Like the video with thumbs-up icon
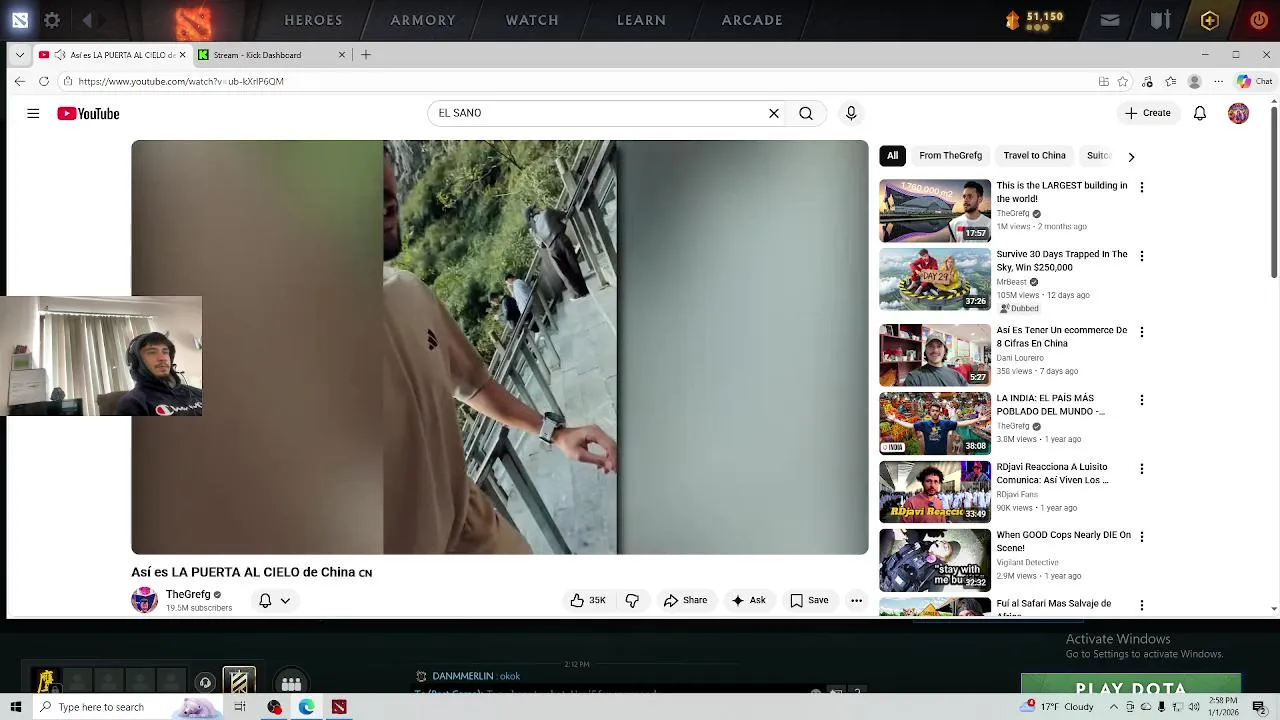1280x720 pixels. click(x=588, y=600)
